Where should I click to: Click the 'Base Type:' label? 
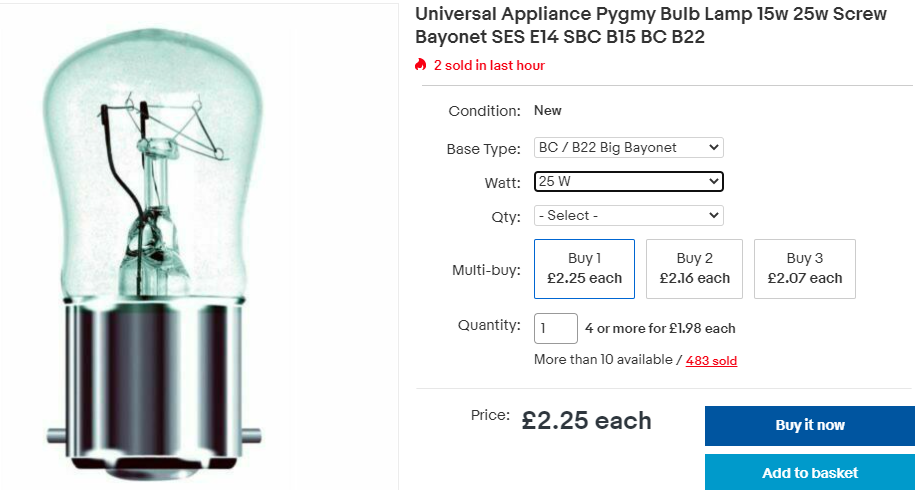pyautogui.click(x=483, y=149)
